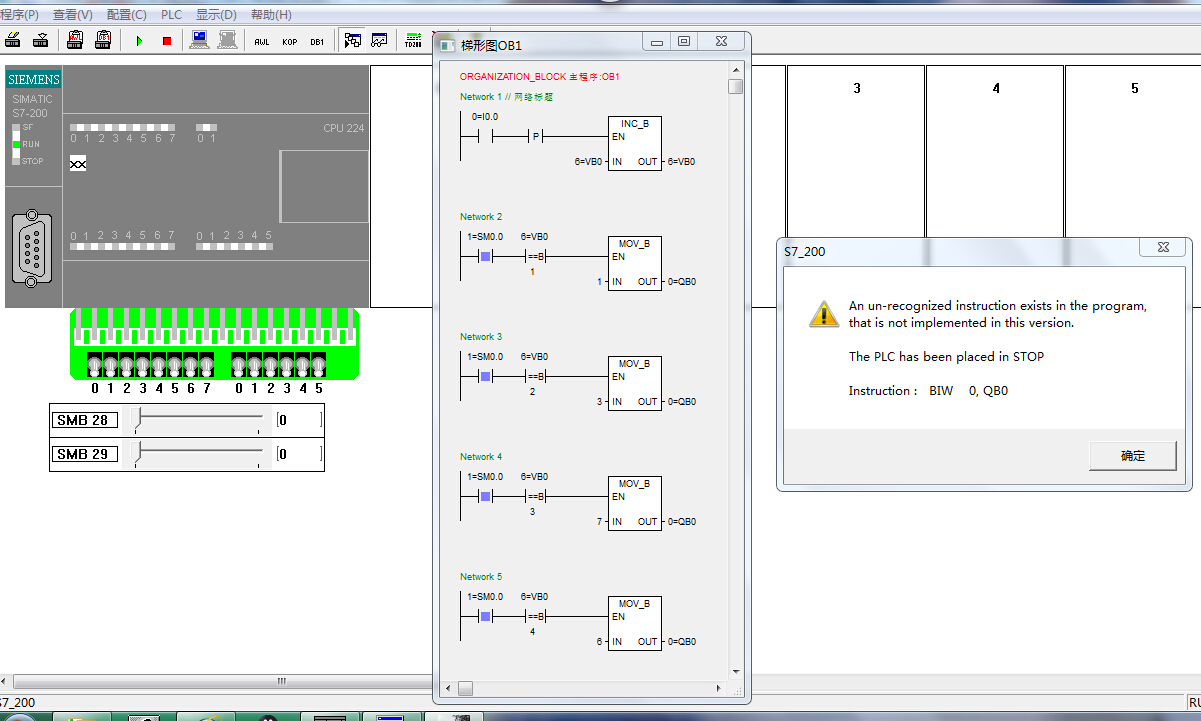Click the ladder window scroll-down arrow
The image size is (1201, 721).
(x=736, y=671)
